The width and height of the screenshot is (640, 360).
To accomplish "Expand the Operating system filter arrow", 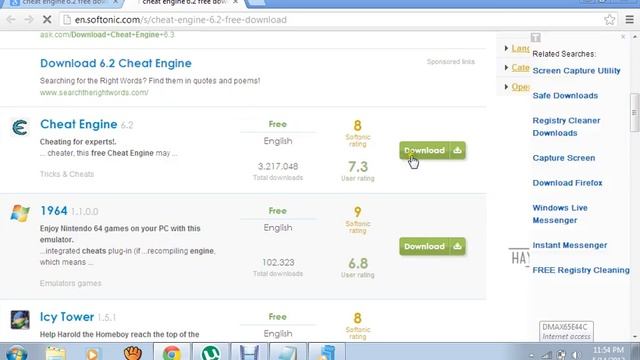I will [x=506, y=87].
